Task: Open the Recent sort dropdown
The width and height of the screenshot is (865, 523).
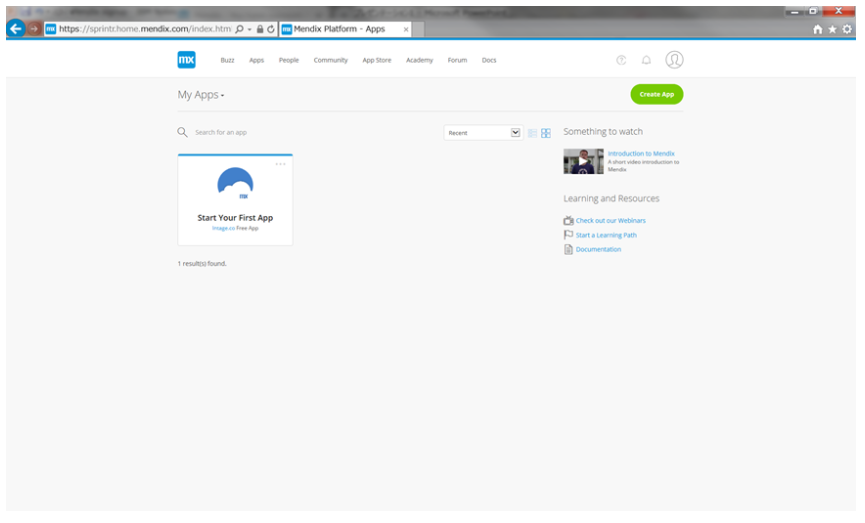Action: (x=483, y=132)
